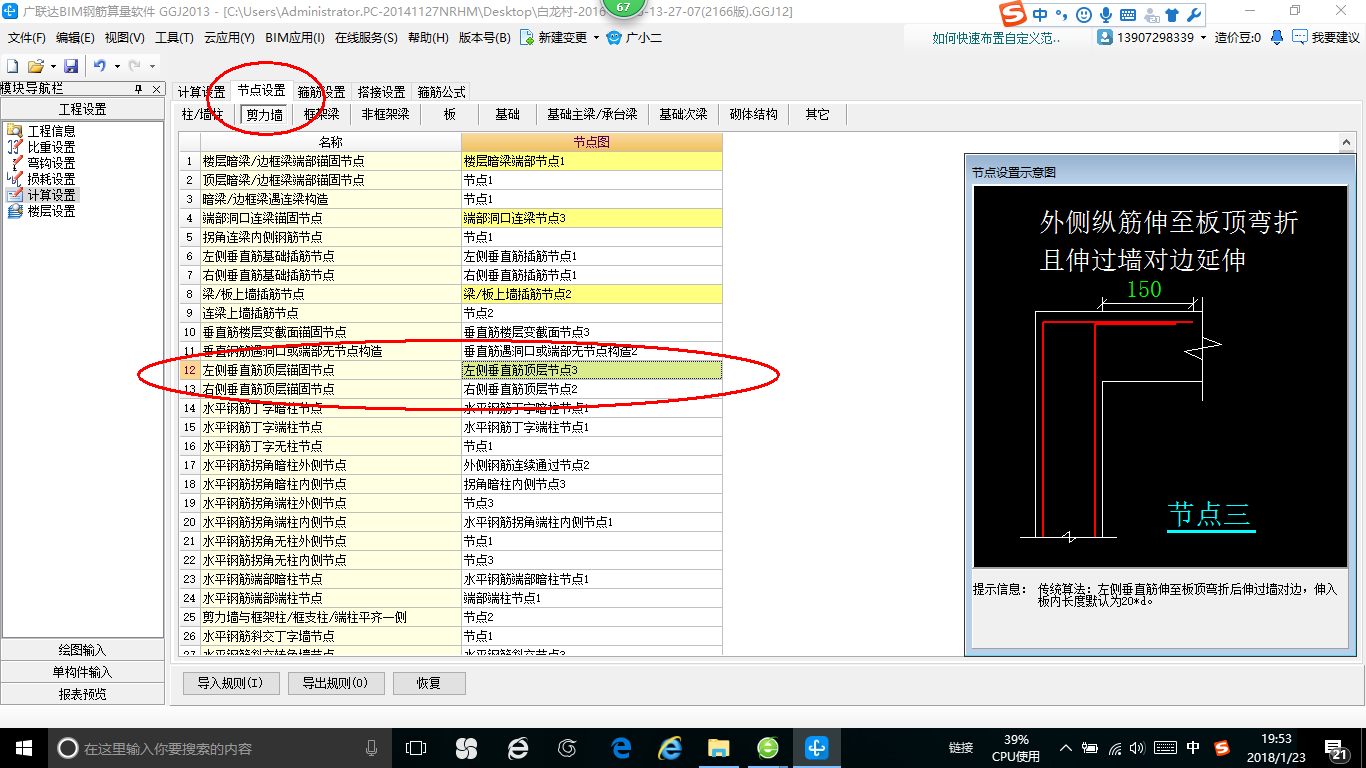The width and height of the screenshot is (1366, 768).
Task: Click the Sogou emoji smiley icon
Action: point(1084,15)
